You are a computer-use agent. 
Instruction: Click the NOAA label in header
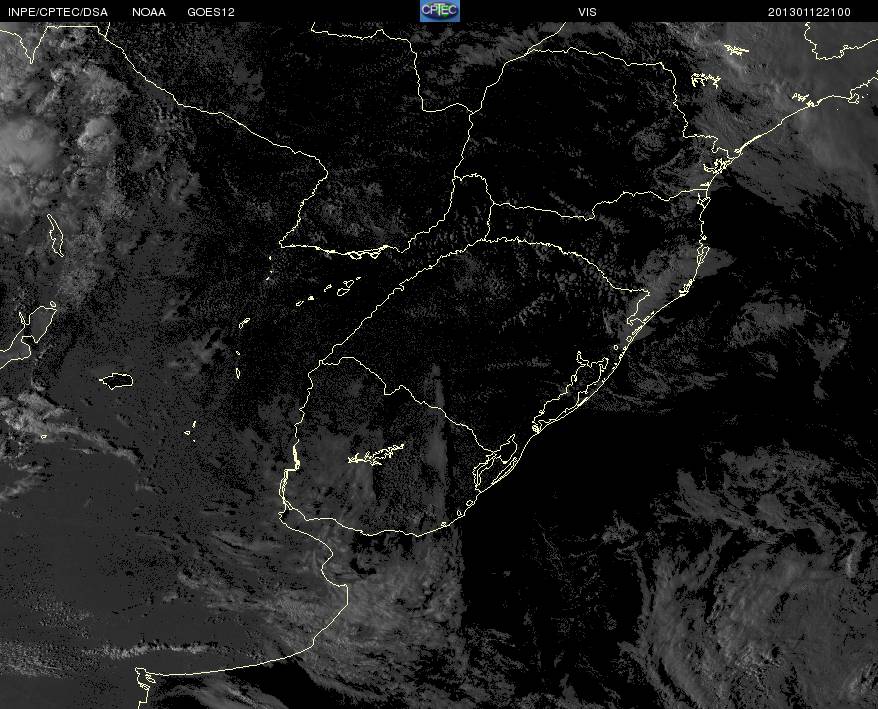149,11
